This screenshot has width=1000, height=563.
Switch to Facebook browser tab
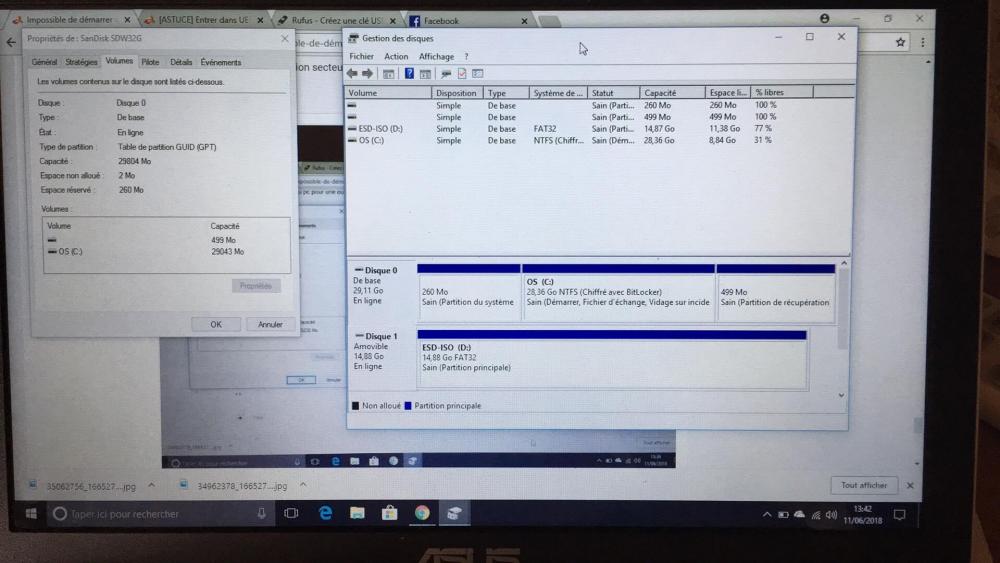click(x=469, y=20)
